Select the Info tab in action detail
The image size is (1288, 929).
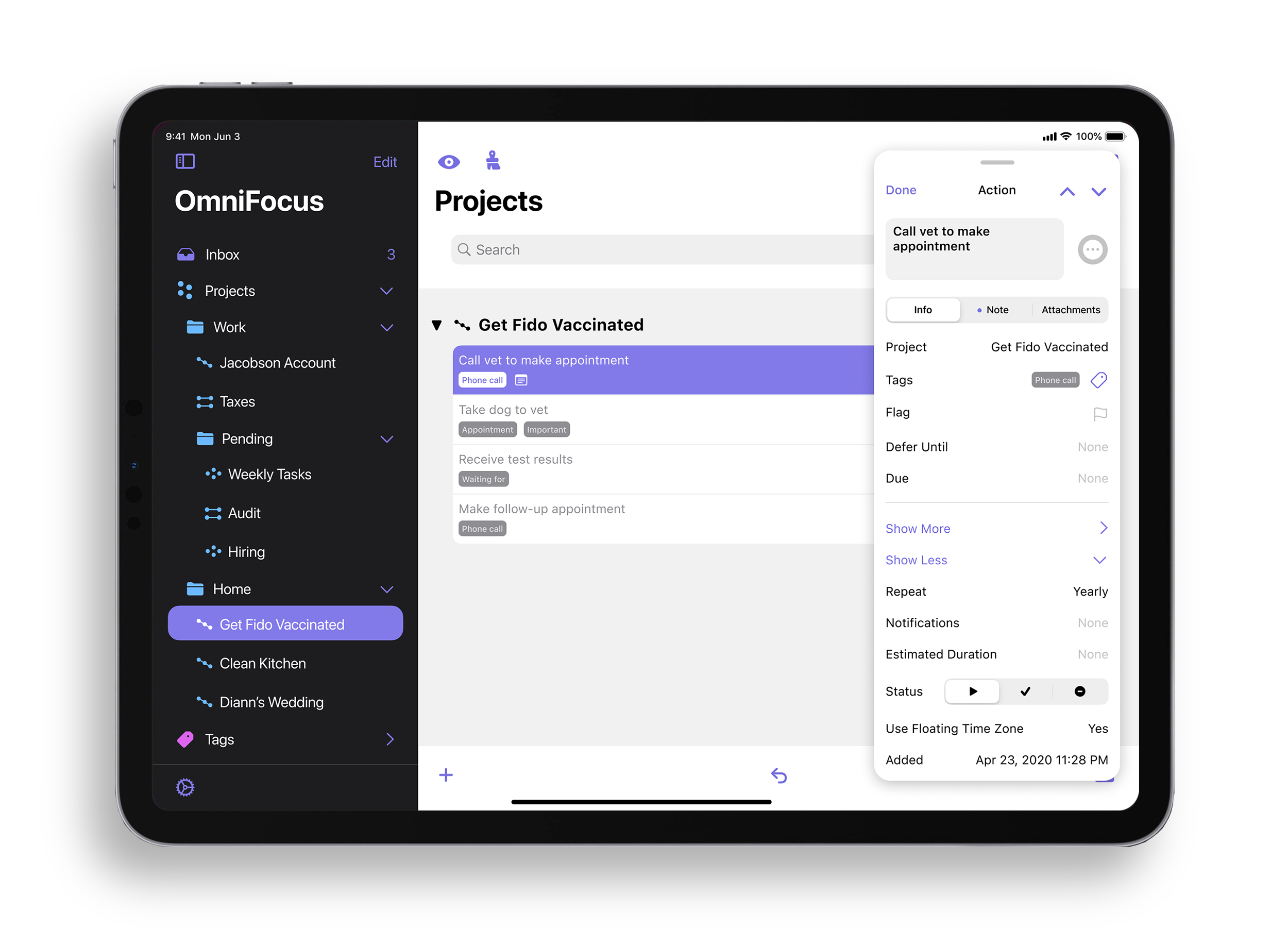(921, 309)
